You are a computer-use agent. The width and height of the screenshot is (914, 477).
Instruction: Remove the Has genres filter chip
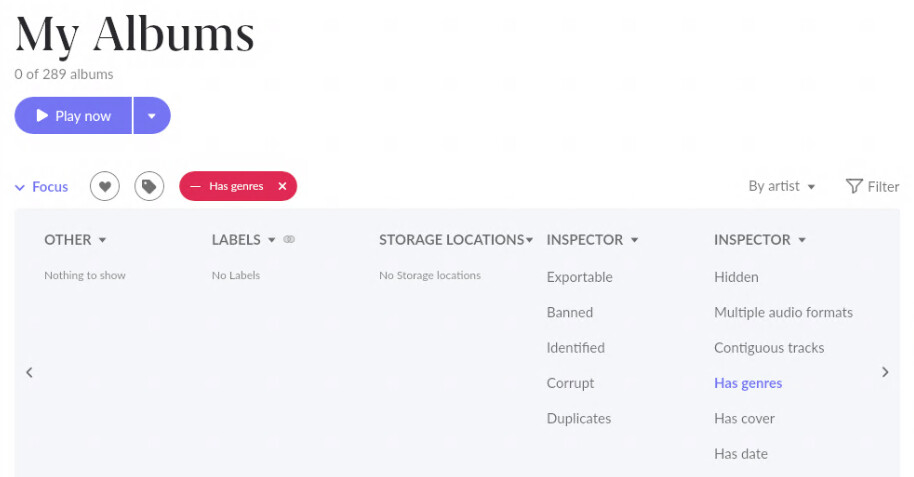pyautogui.click(x=282, y=186)
